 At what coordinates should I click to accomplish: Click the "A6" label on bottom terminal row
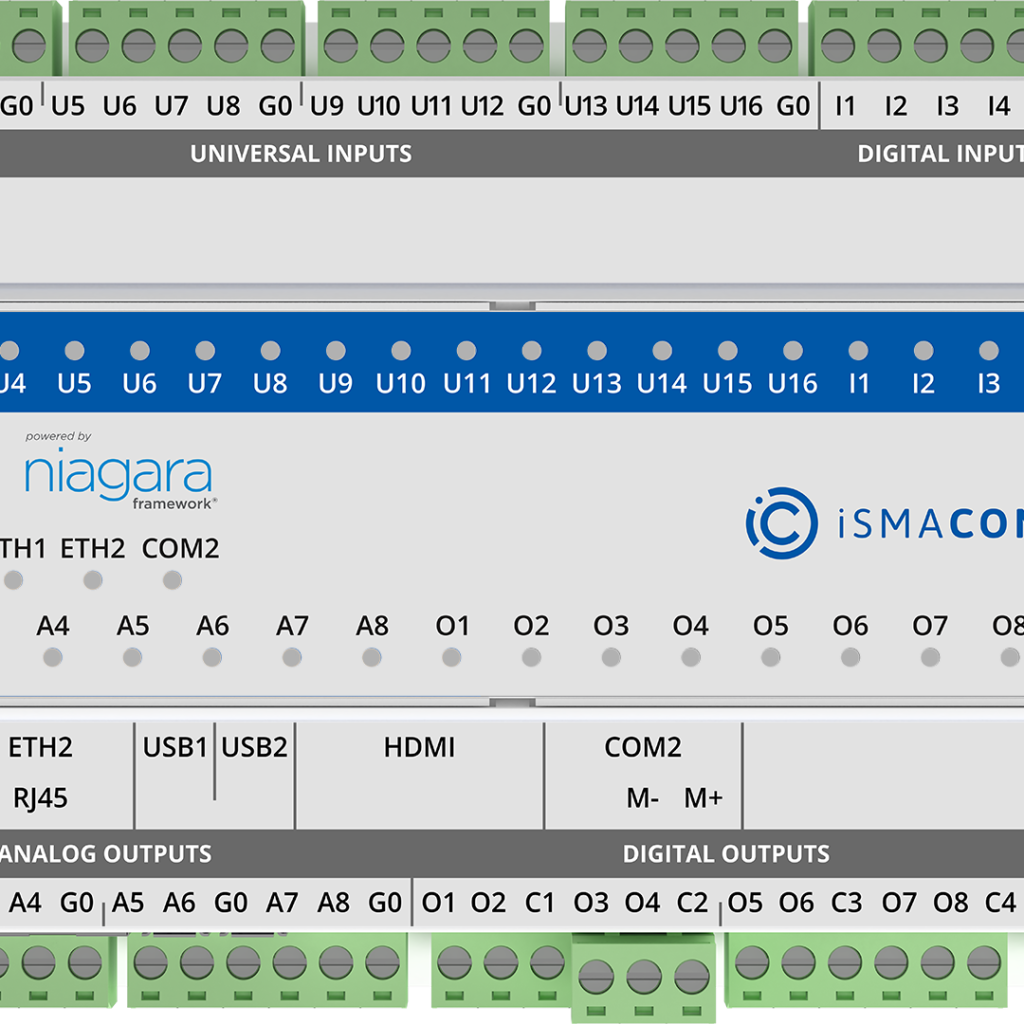click(x=179, y=903)
